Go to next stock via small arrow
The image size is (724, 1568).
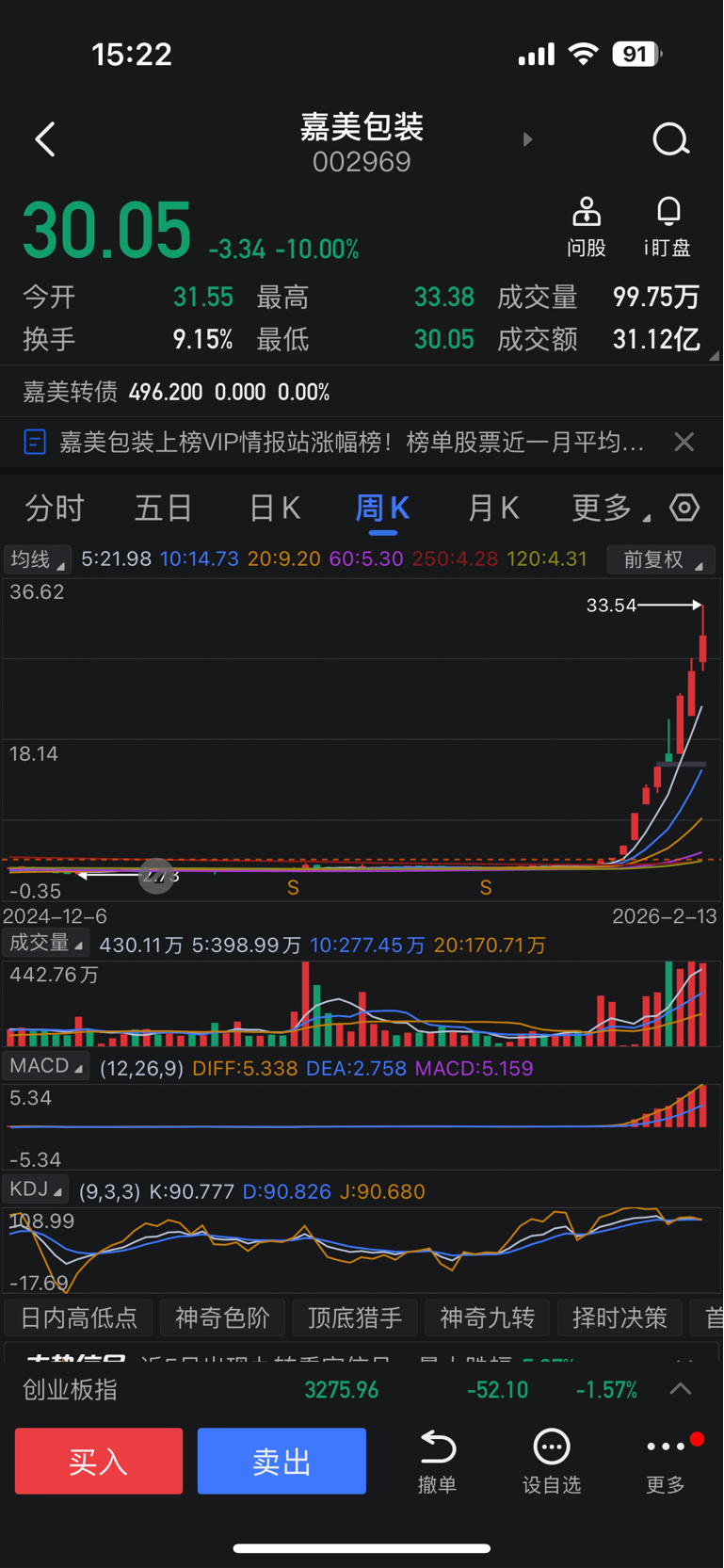coord(527,139)
